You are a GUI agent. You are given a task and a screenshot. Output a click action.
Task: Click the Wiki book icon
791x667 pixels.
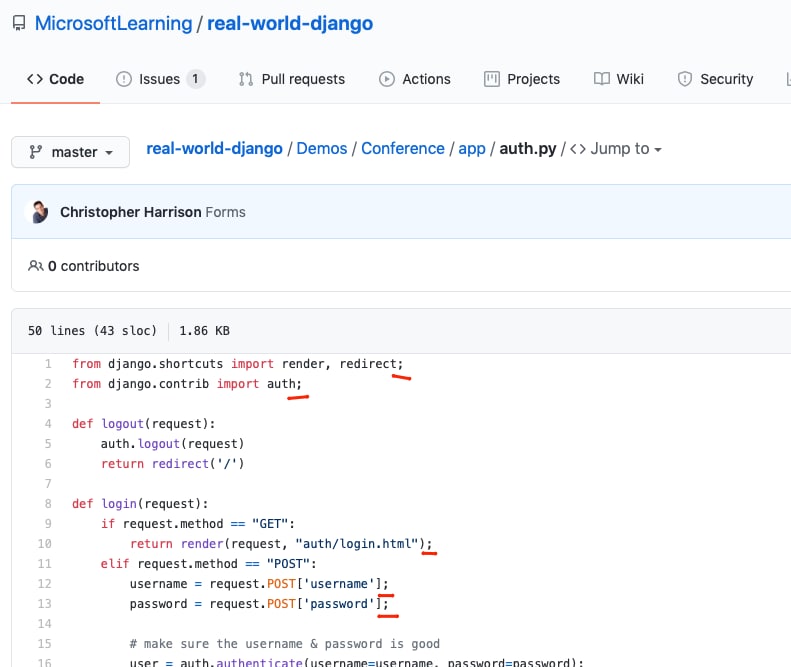pyautogui.click(x=601, y=79)
